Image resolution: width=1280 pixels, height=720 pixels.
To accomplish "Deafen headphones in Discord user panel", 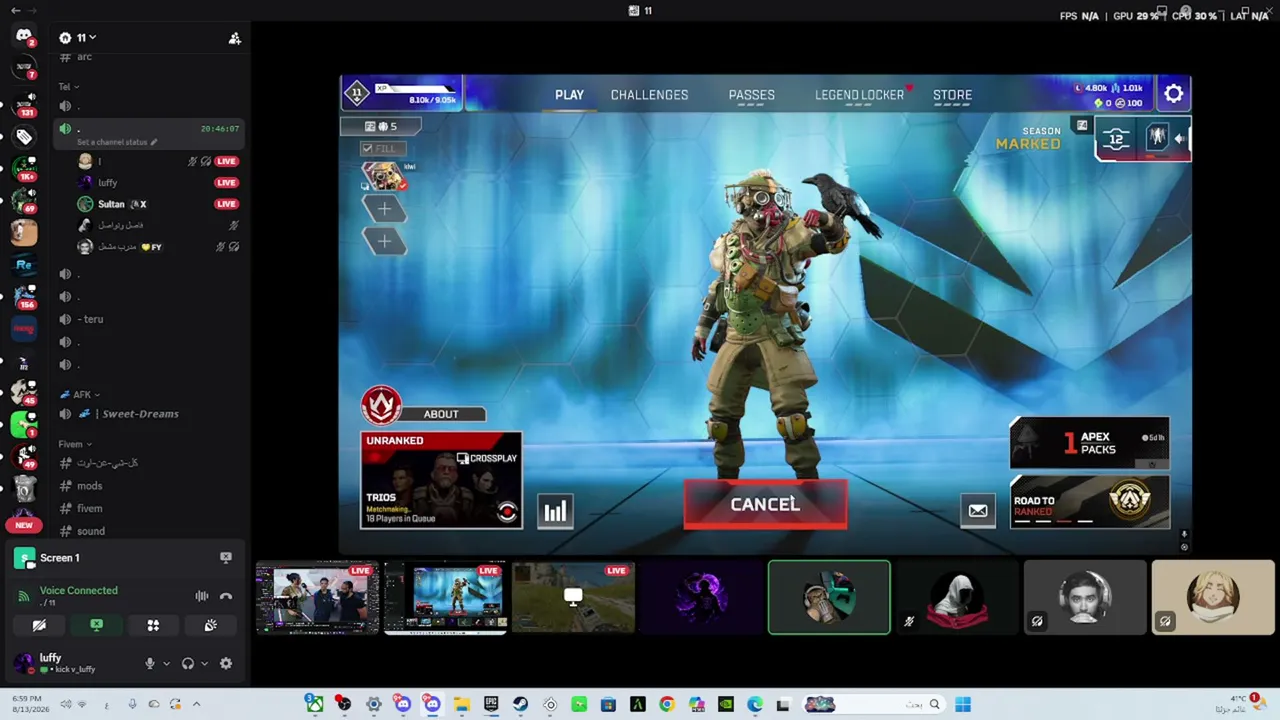I will [x=188, y=663].
